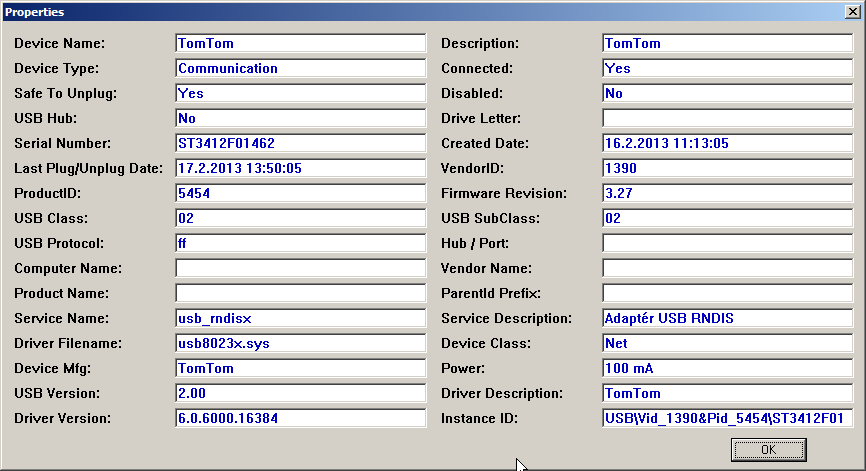
Task: Click the OK button
Action: [x=768, y=450]
